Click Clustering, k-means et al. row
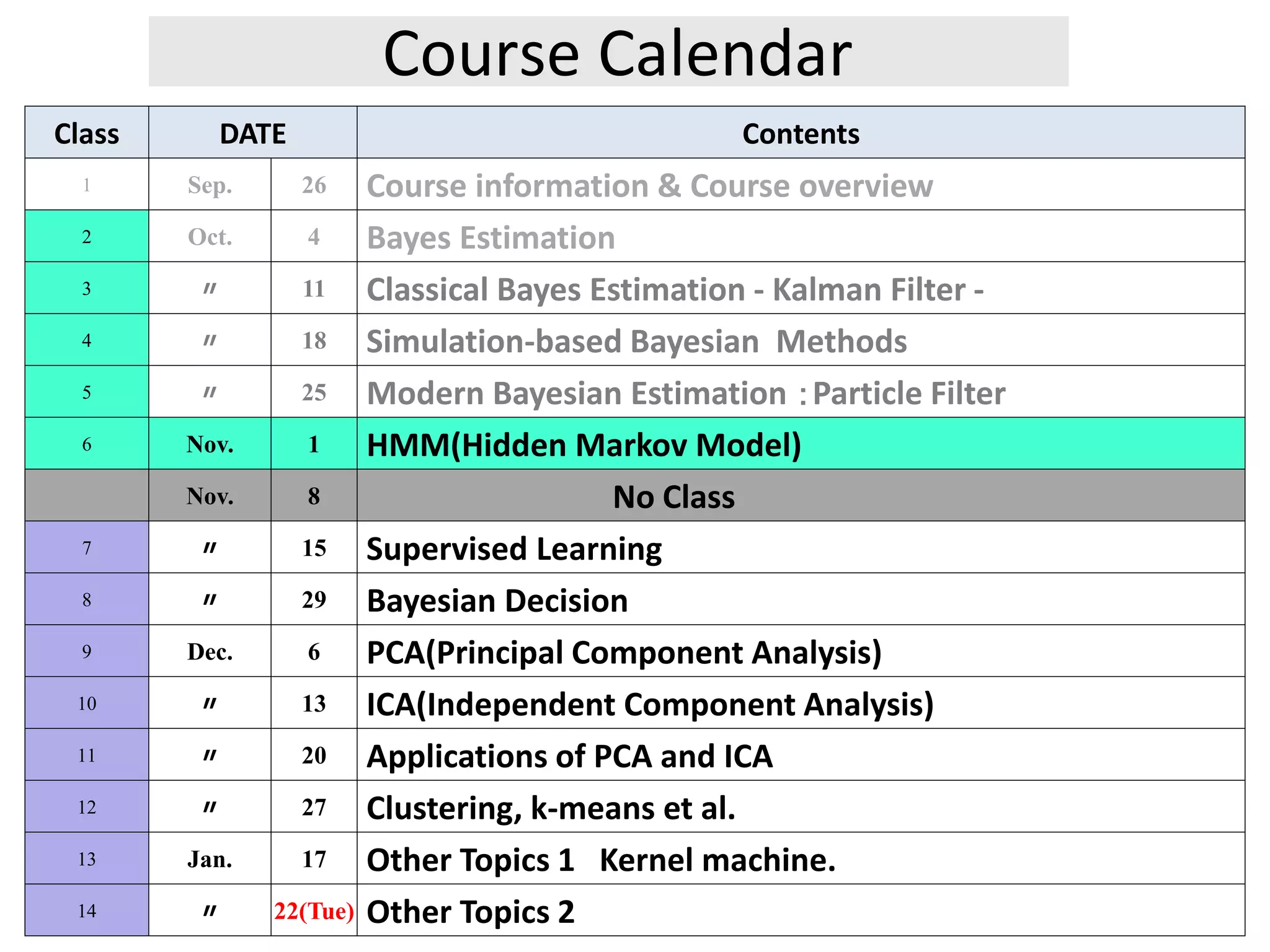The height and width of the screenshot is (952, 1270). (635, 807)
